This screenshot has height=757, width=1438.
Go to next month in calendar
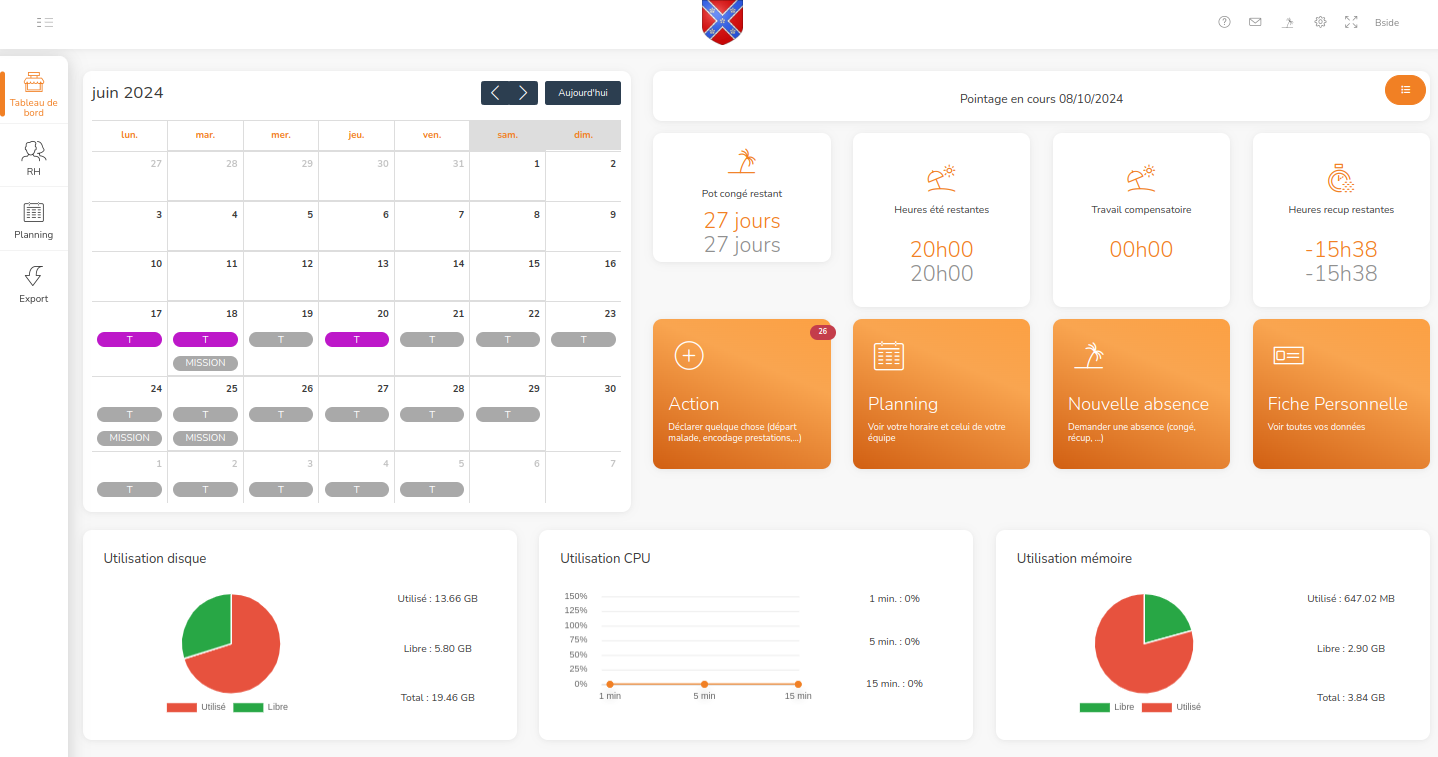tap(523, 93)
